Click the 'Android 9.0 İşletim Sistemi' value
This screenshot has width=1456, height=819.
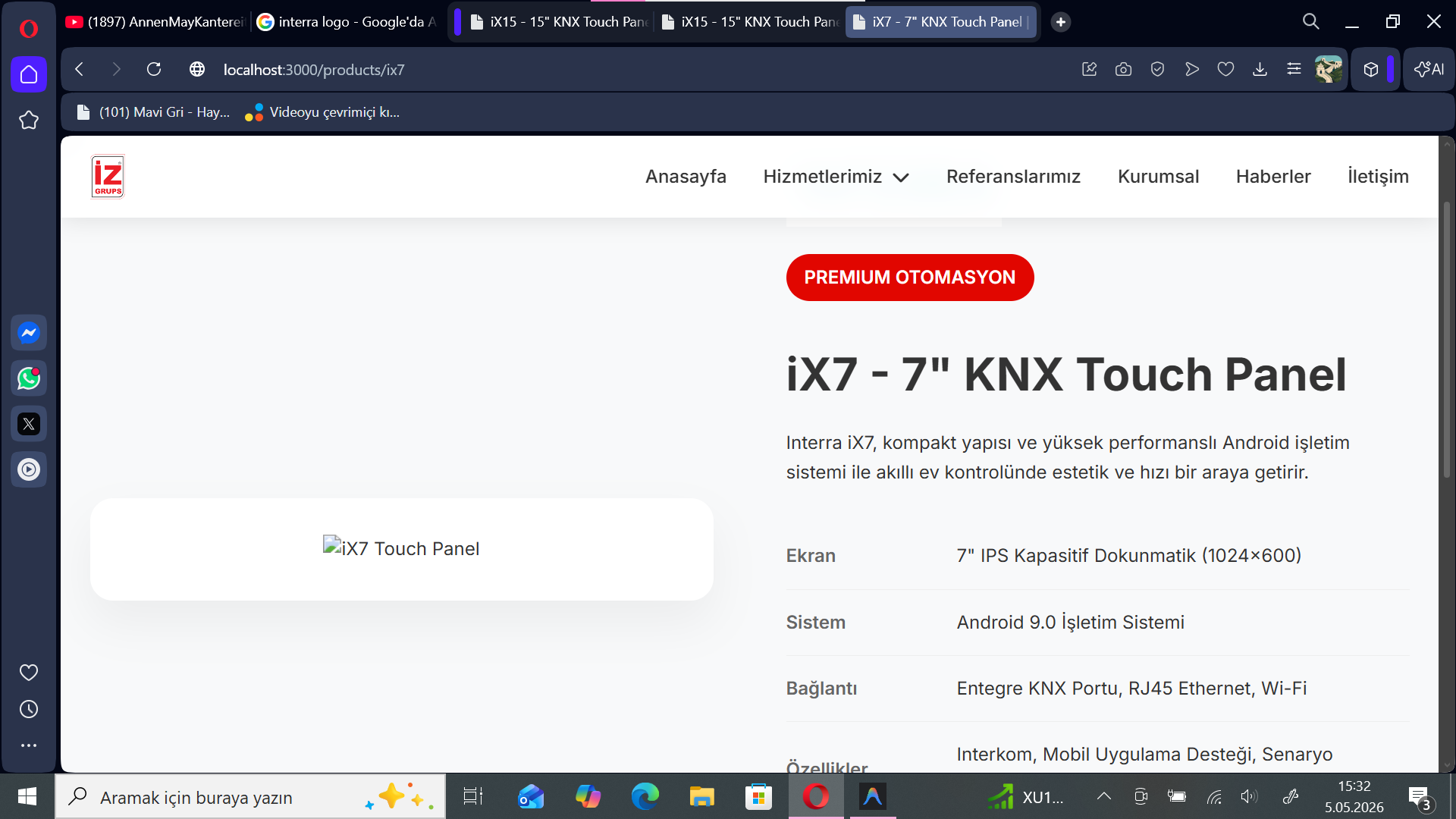pos(1070,623)
